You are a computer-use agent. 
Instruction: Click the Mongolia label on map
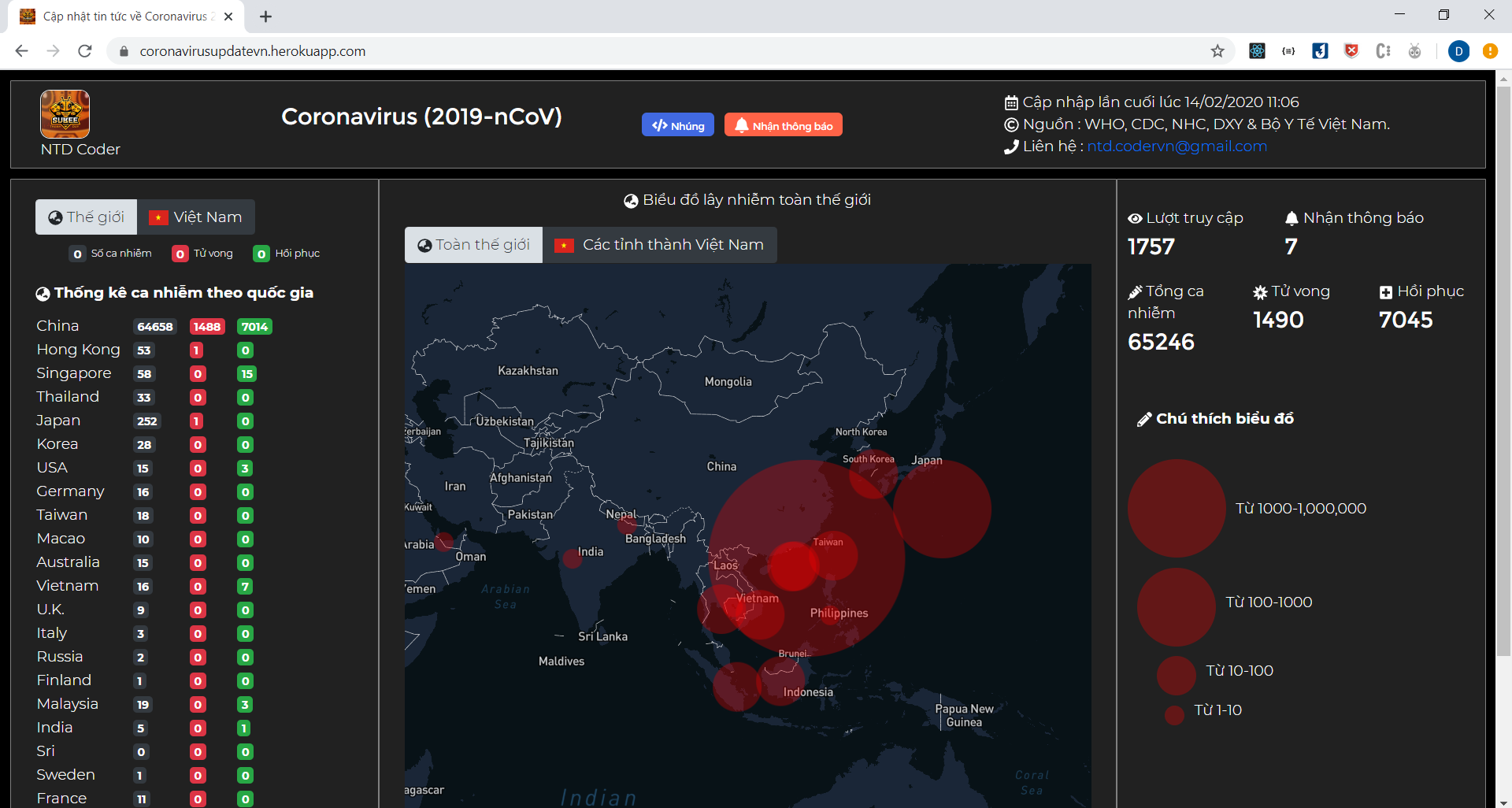[x=728, y=382]
